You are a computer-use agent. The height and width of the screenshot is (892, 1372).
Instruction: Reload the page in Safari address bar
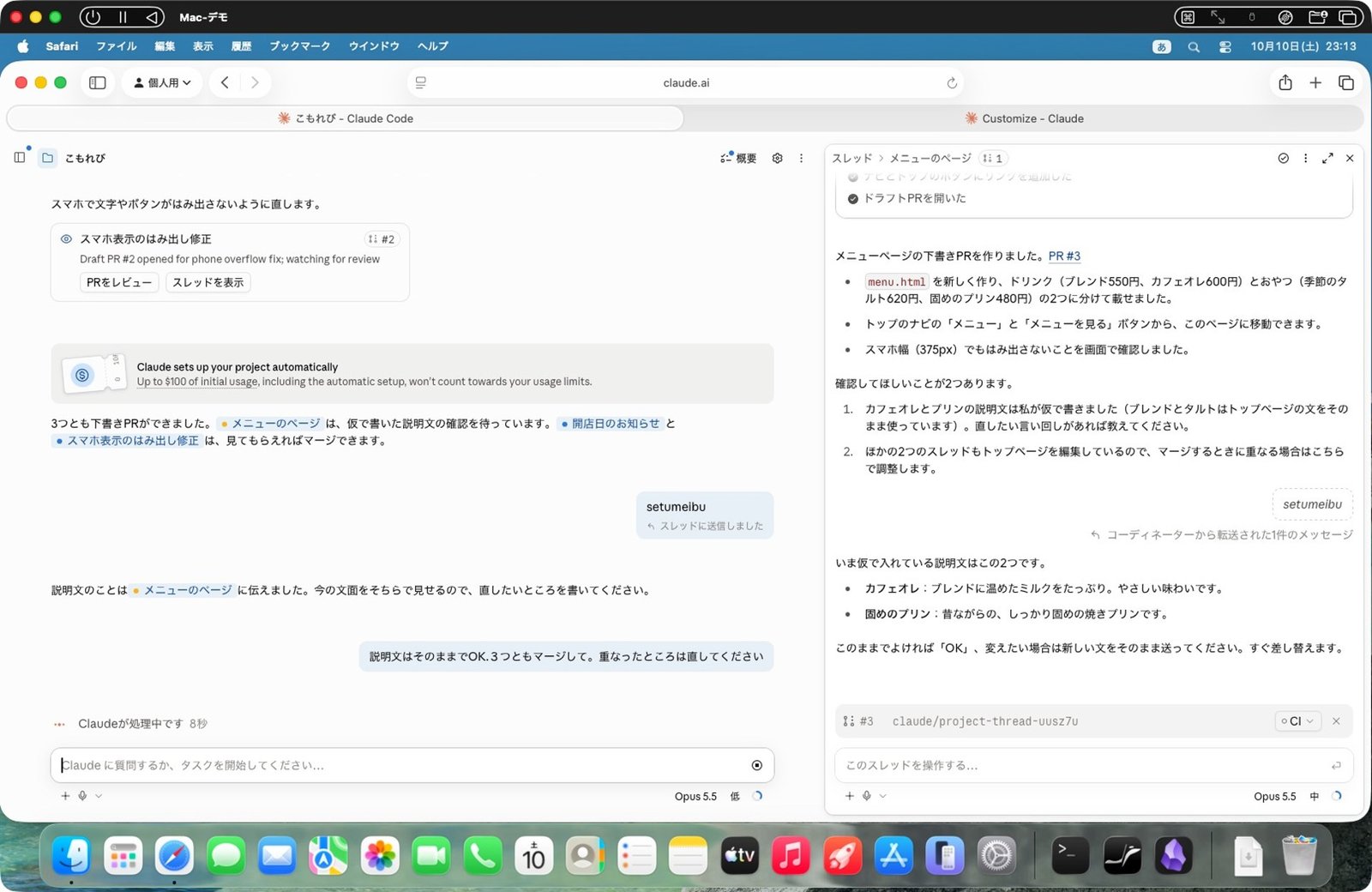click(x=951, y=83)
